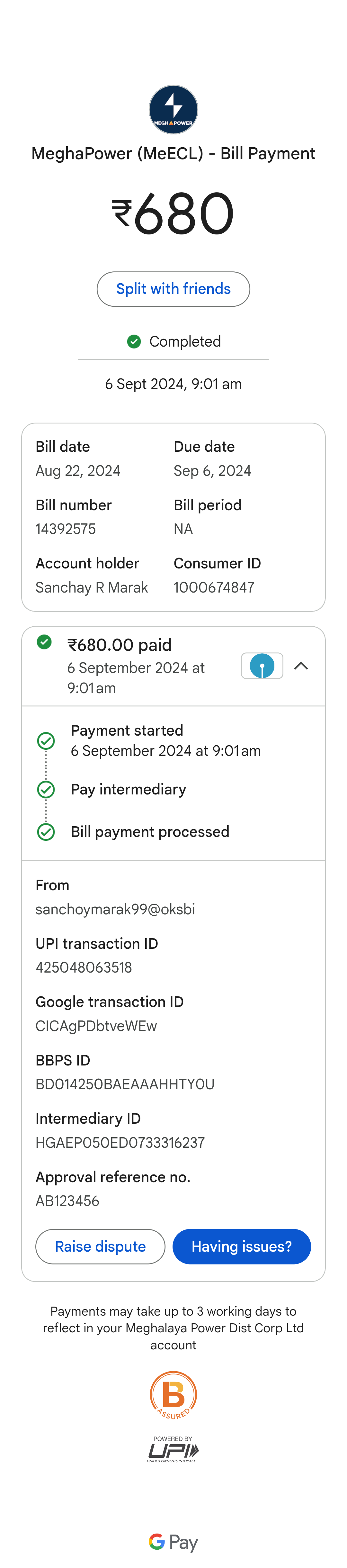The image size is (347, 1568).
Task: Click the Pay intermediary step check icon
Action: [46, 790]
